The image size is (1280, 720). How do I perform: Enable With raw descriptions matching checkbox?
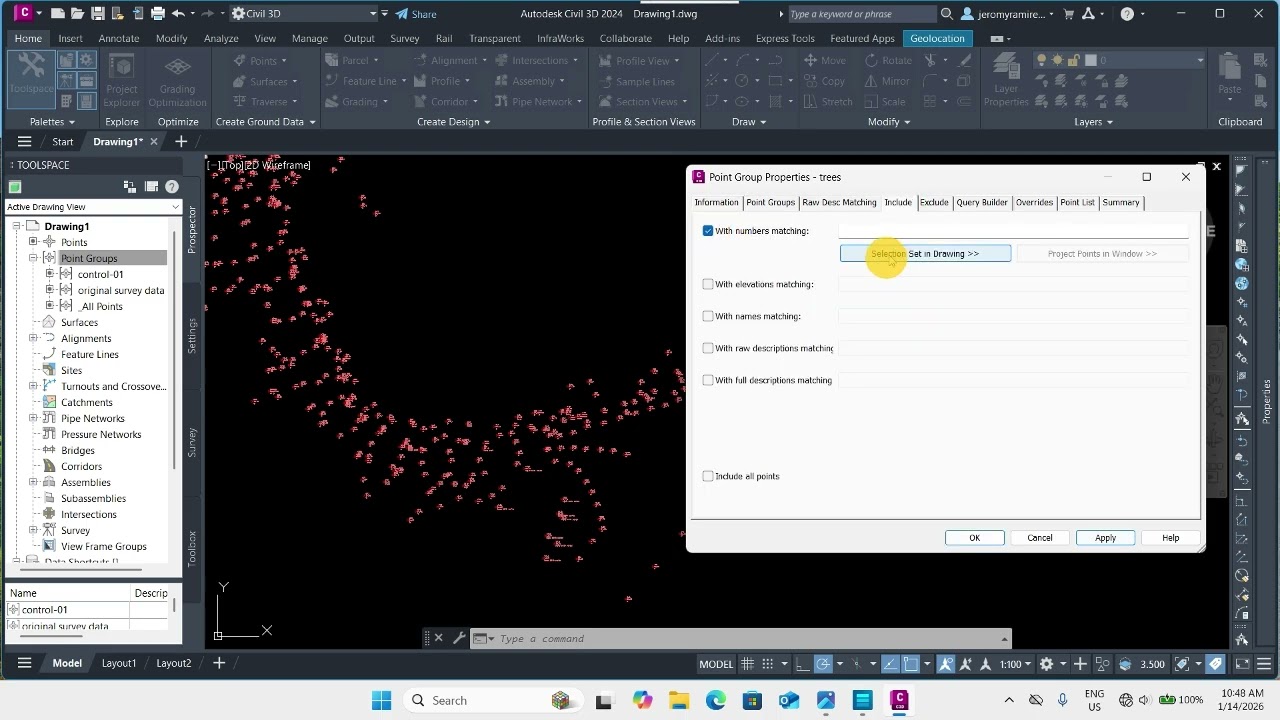point(708,348)
